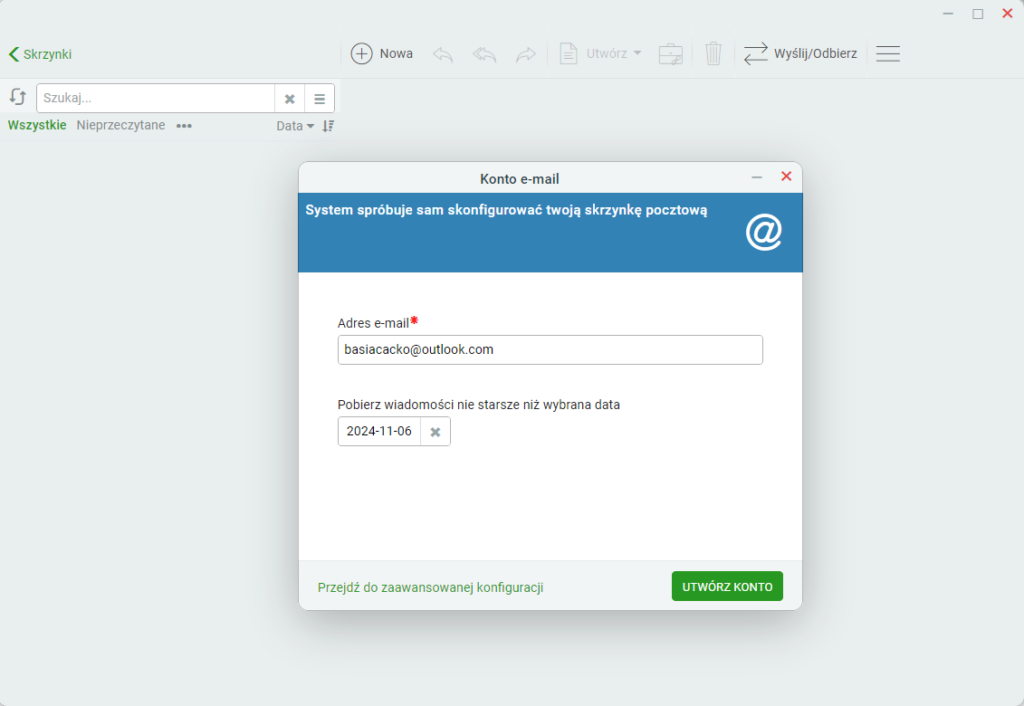Minimize the Konto e-mail dialog
The width and height of the screenshot is (1024, 706).
pyautogui.click(x=756, y=177)
